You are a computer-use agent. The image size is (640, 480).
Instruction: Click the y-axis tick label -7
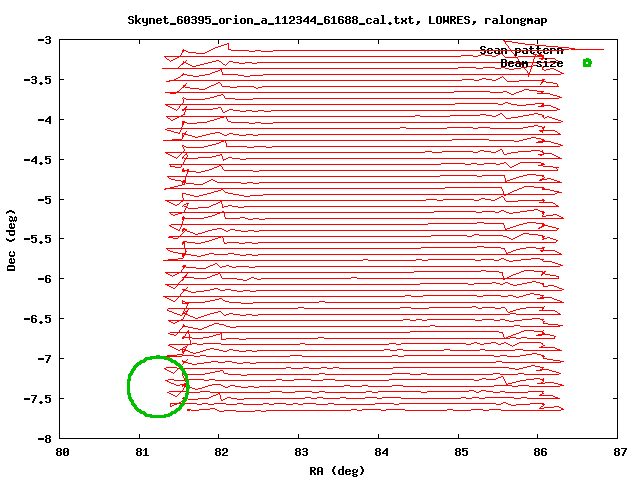click(44, 359)
